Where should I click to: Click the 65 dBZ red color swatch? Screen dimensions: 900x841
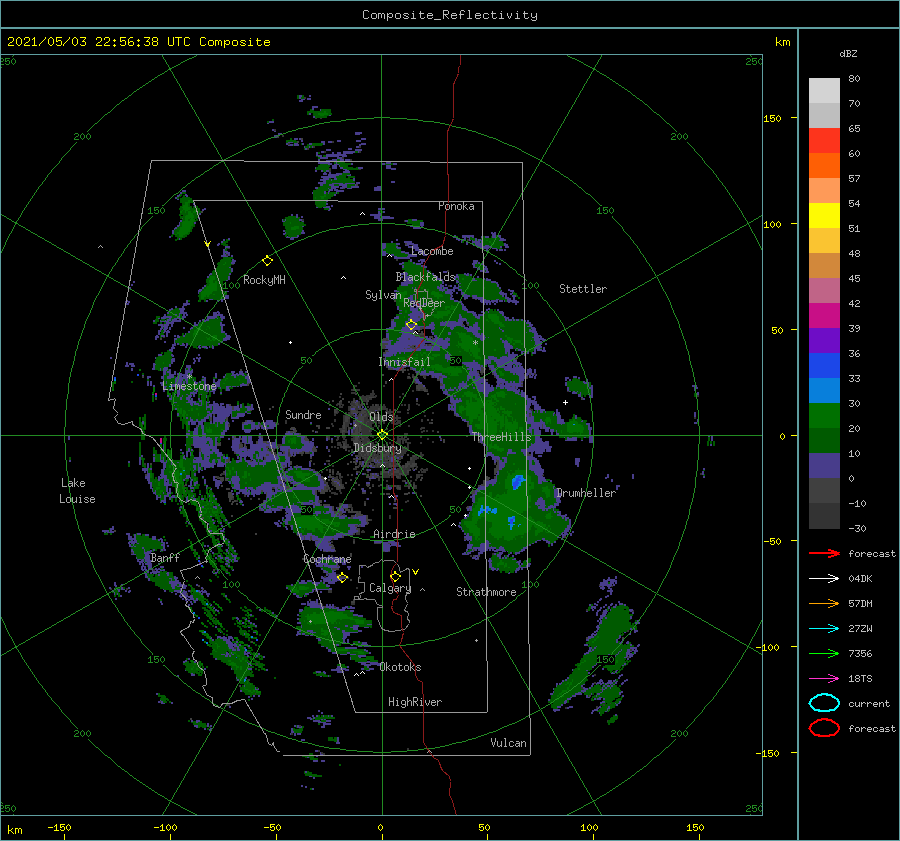click(824, 141)
